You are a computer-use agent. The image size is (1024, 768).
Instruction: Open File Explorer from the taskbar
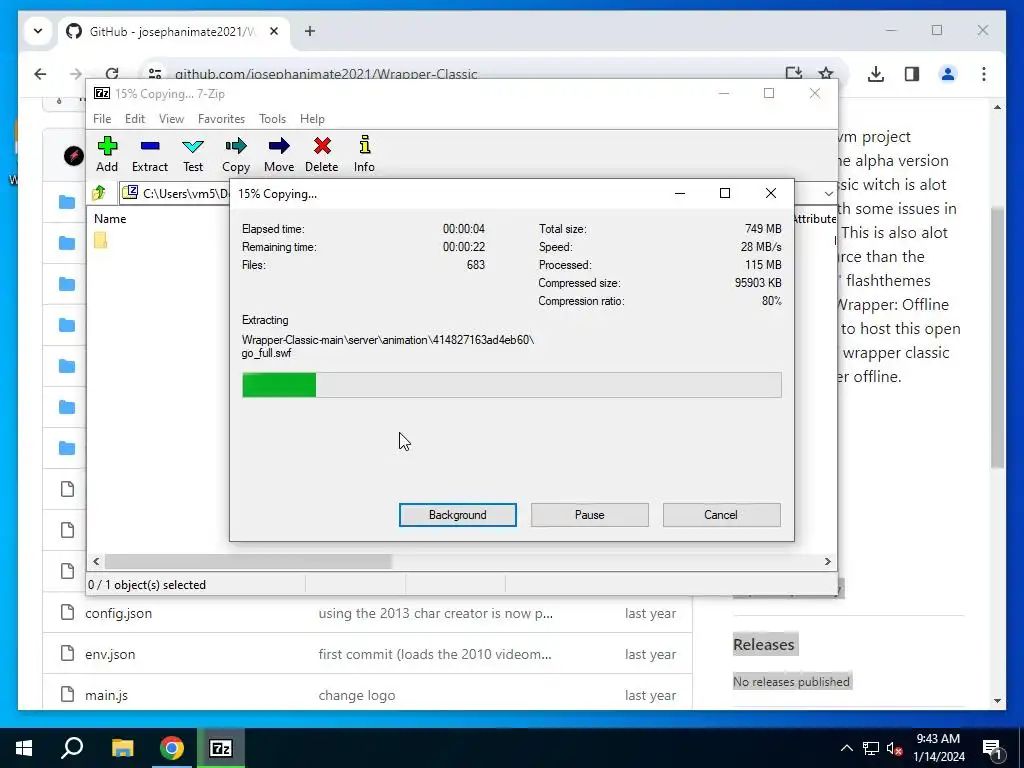click(x=122, y=748)
